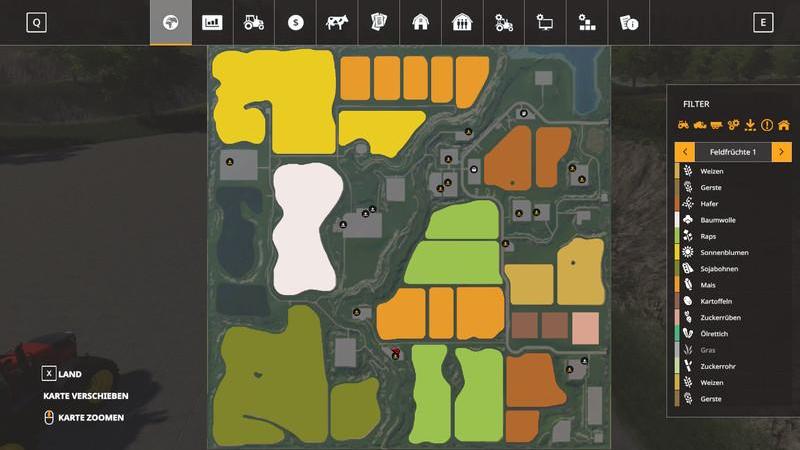Click the exclamation mark filter icon
Image resolution: width=800 pixels, height=450 pixels.
(x=767, y=125)
